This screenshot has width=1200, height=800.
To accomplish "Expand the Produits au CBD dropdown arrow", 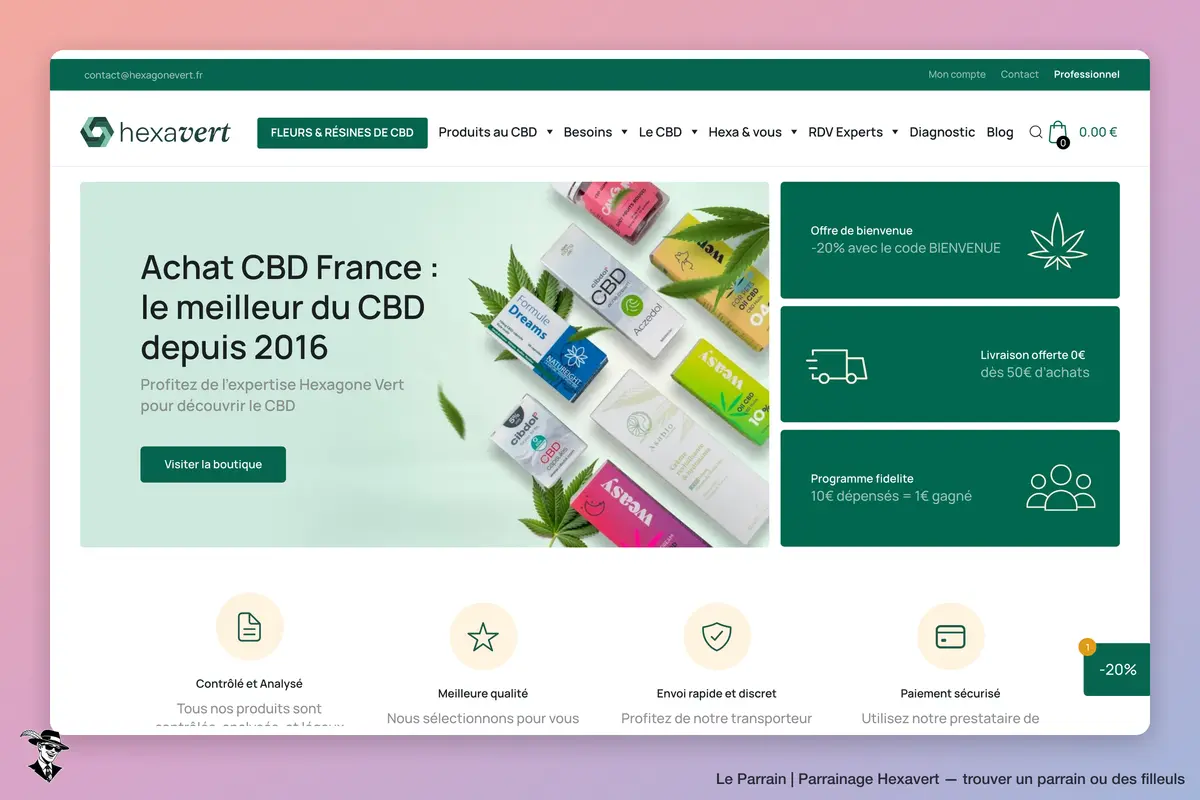I will point(549,132).
